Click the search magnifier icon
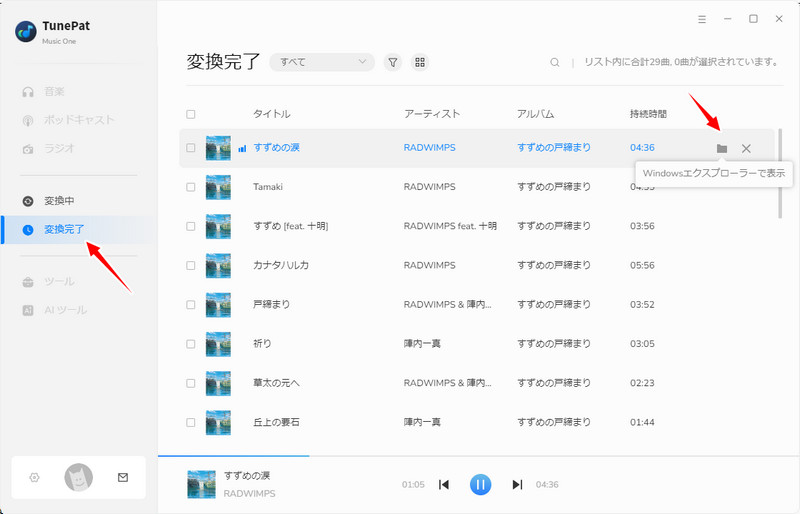 pyautogui.click(x=555, y=62)
